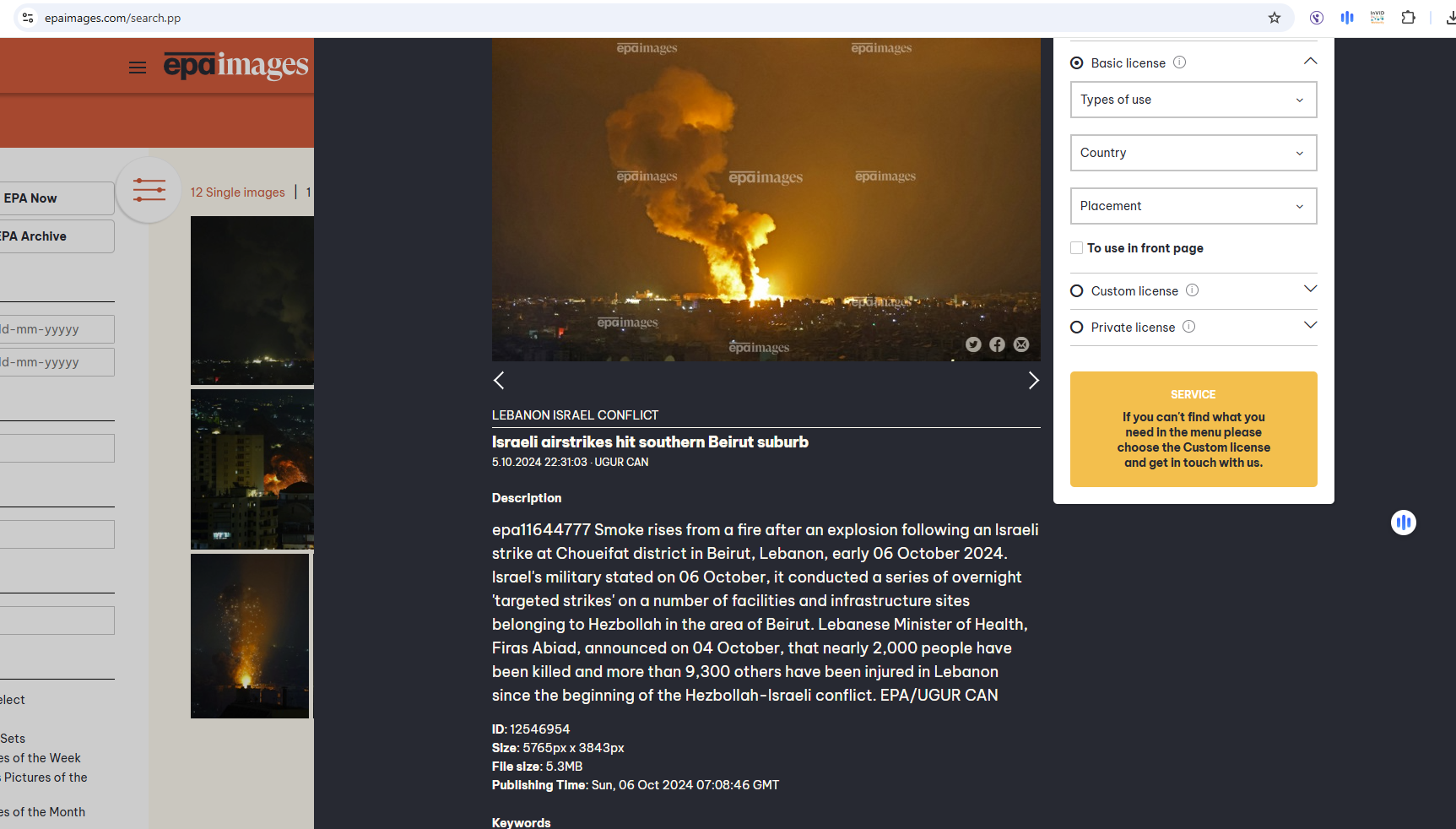Click the Keywords heading
Viewport: 1456px width, 829px height.
coord(521,822)
